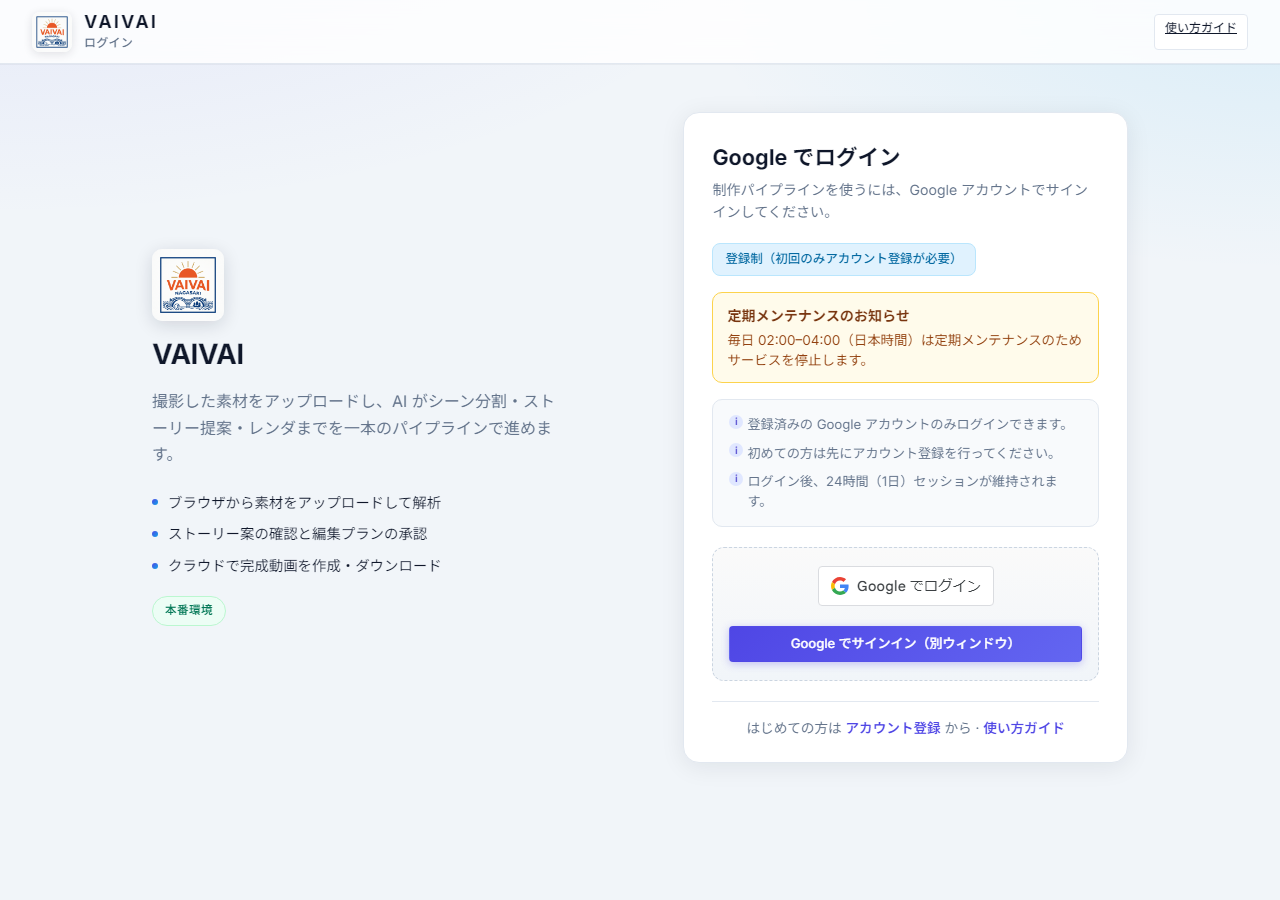
Task: Click the info icon beside 初めての方は先に
Action: coord(736,450)
